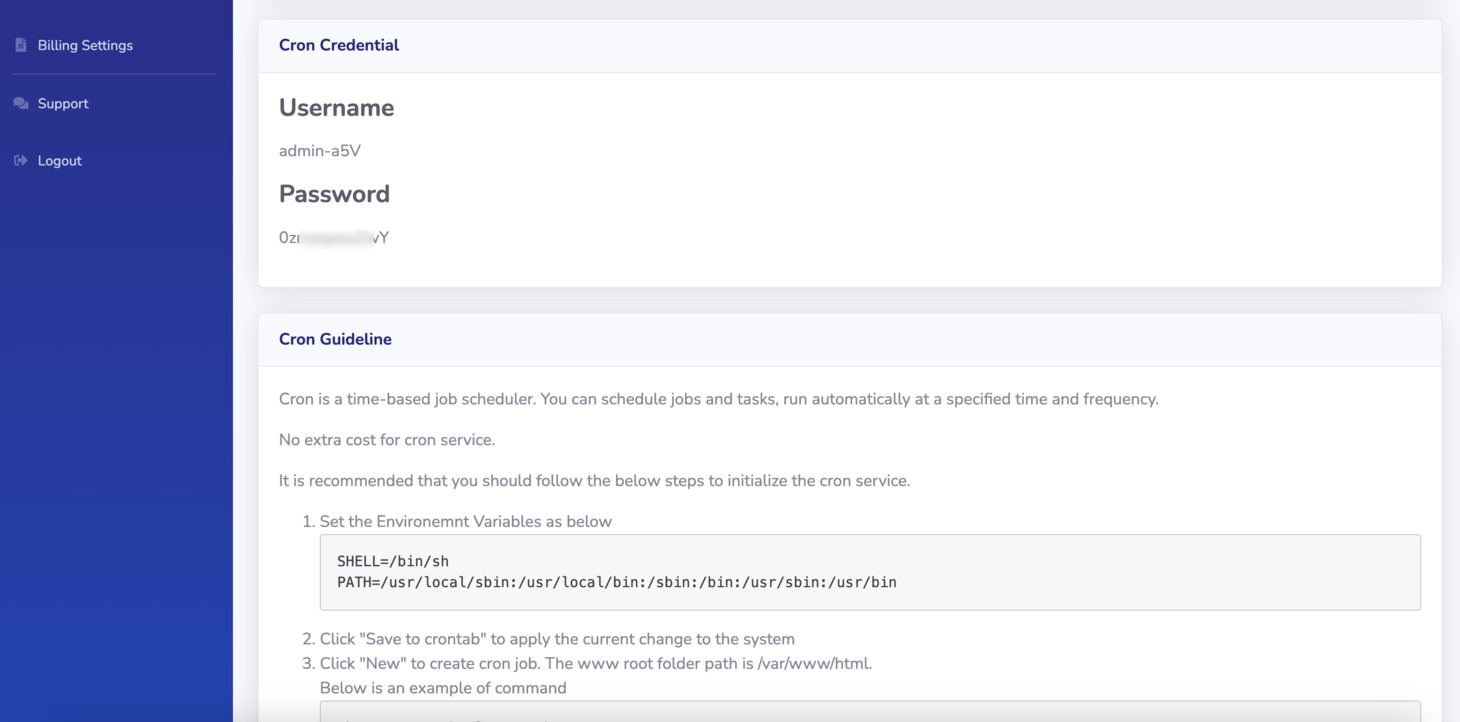This screenshot has width=1460, height=722.
Task: Click the 'Cron is a time-based job scheduler' sentence
Action: click(719, 399)
